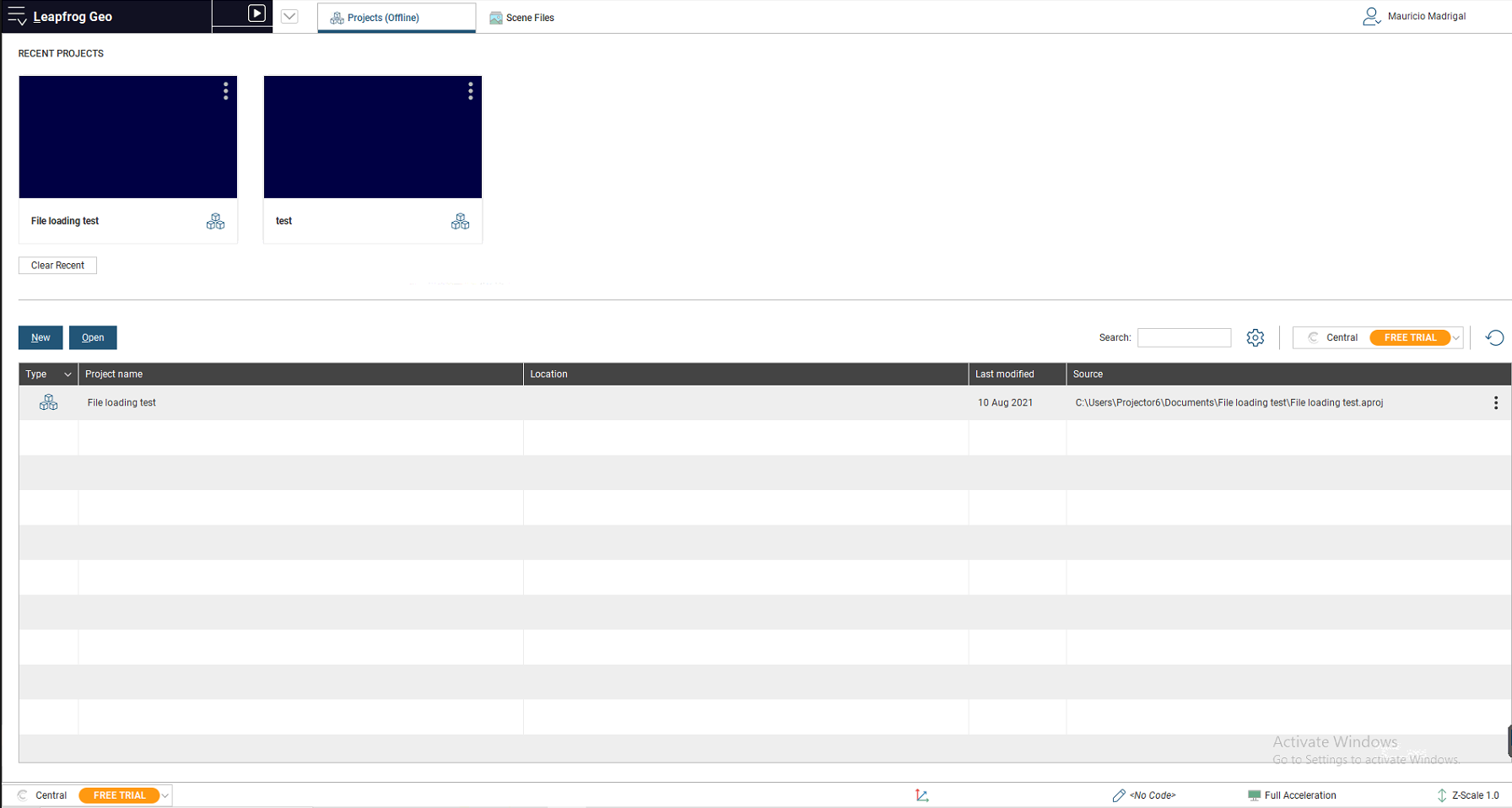Open row options menu for File loading test

click(1496, 403)
